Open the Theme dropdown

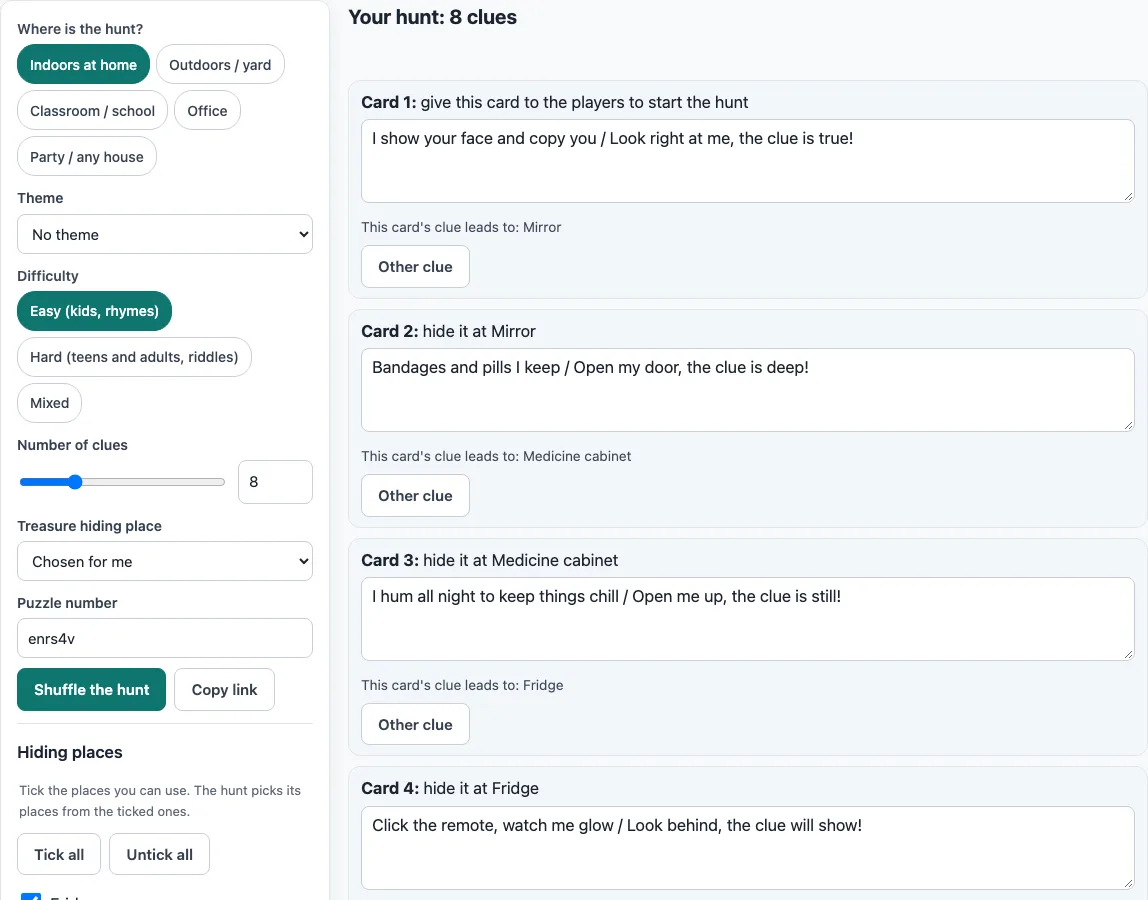[165, 234]
